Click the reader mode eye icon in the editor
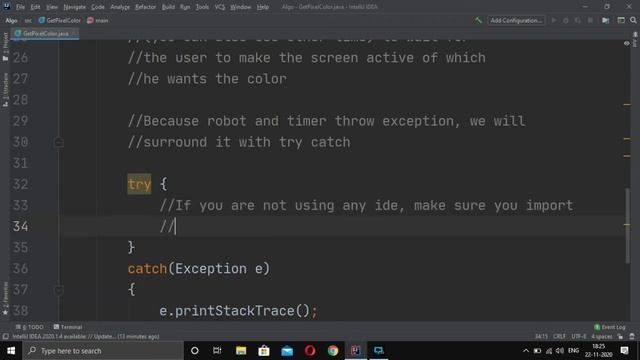The image size is (640, 360). click(627, 43)
